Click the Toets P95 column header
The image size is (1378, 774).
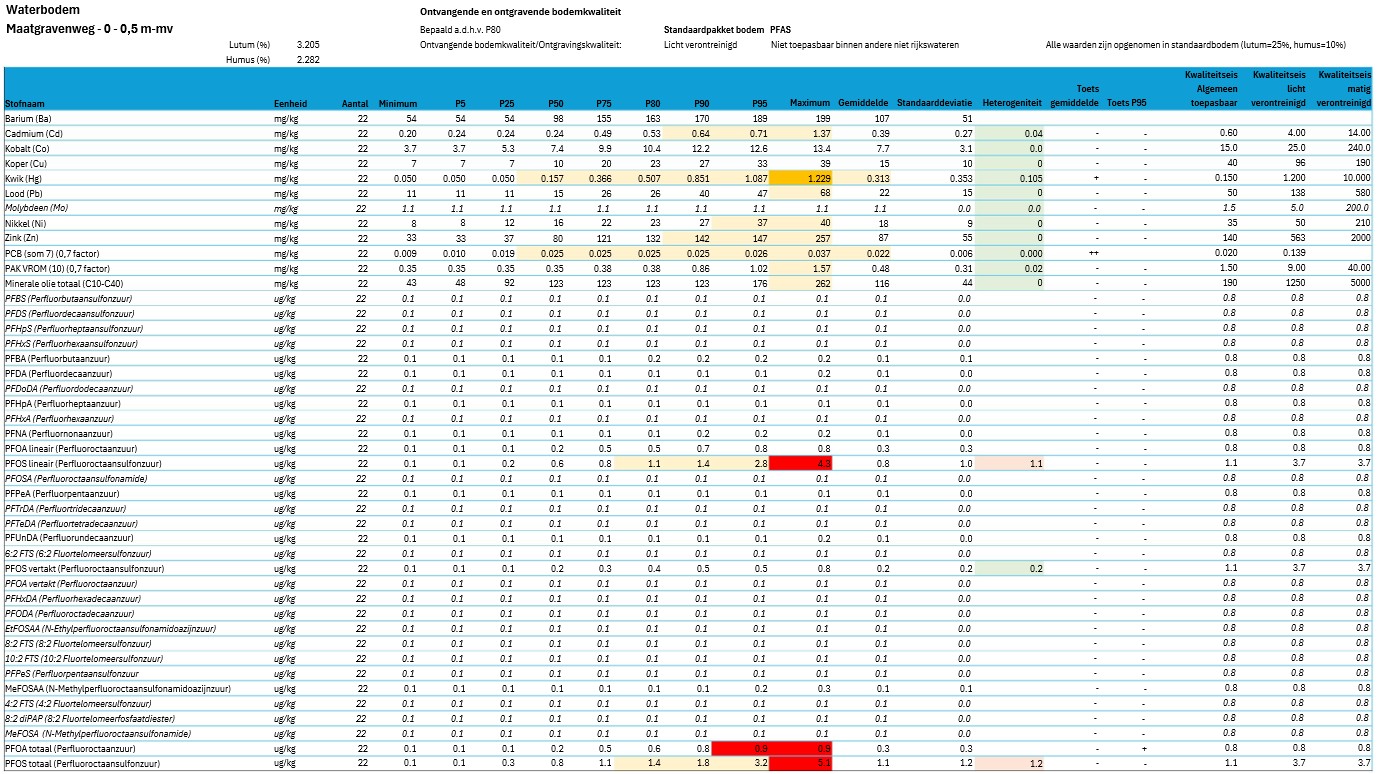point(1127,103)
